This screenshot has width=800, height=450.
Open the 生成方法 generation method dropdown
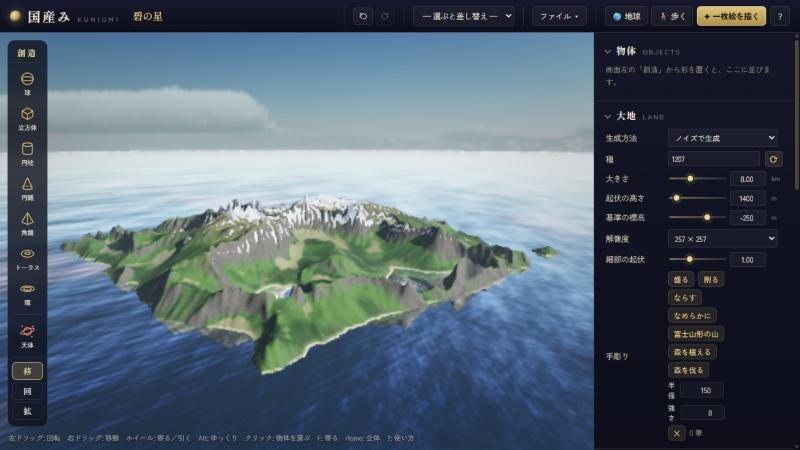point(722,138)
